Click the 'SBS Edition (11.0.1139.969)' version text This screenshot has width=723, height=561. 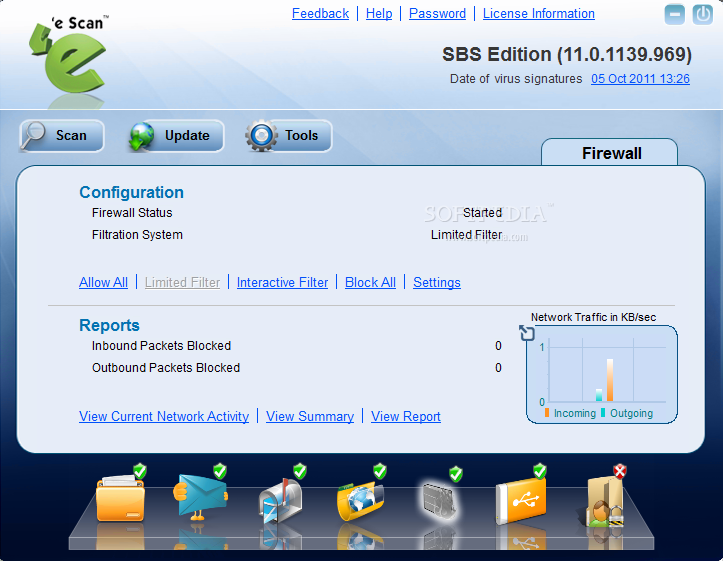(x=567, y=54)
